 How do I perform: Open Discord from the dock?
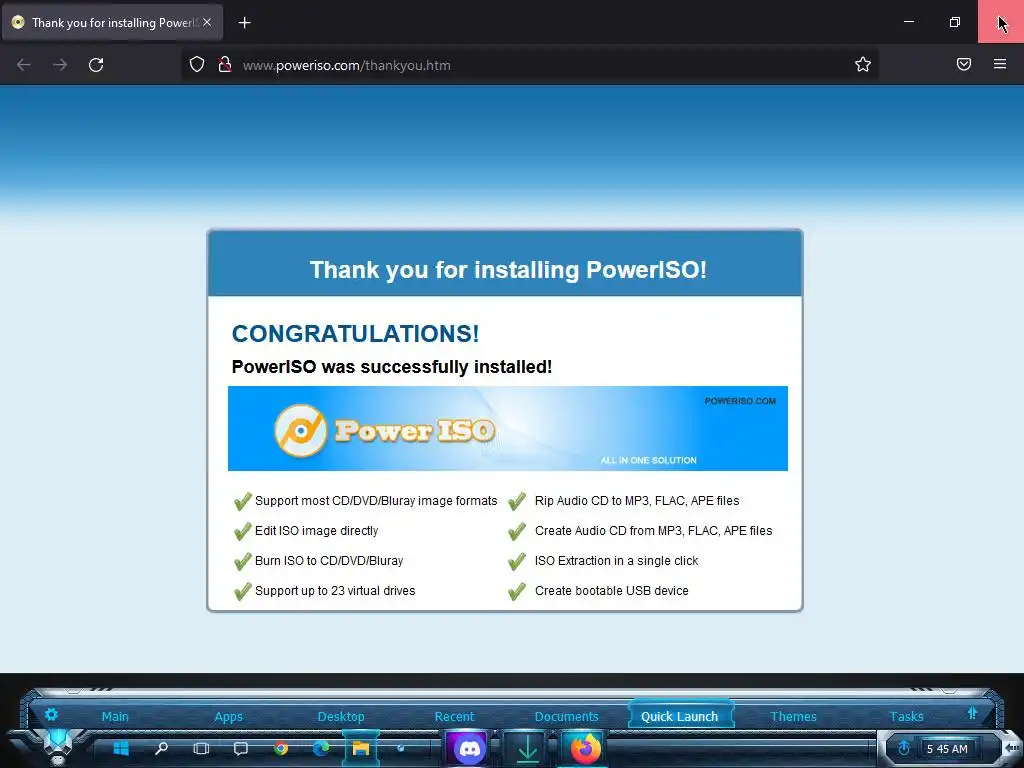(469, 748)
